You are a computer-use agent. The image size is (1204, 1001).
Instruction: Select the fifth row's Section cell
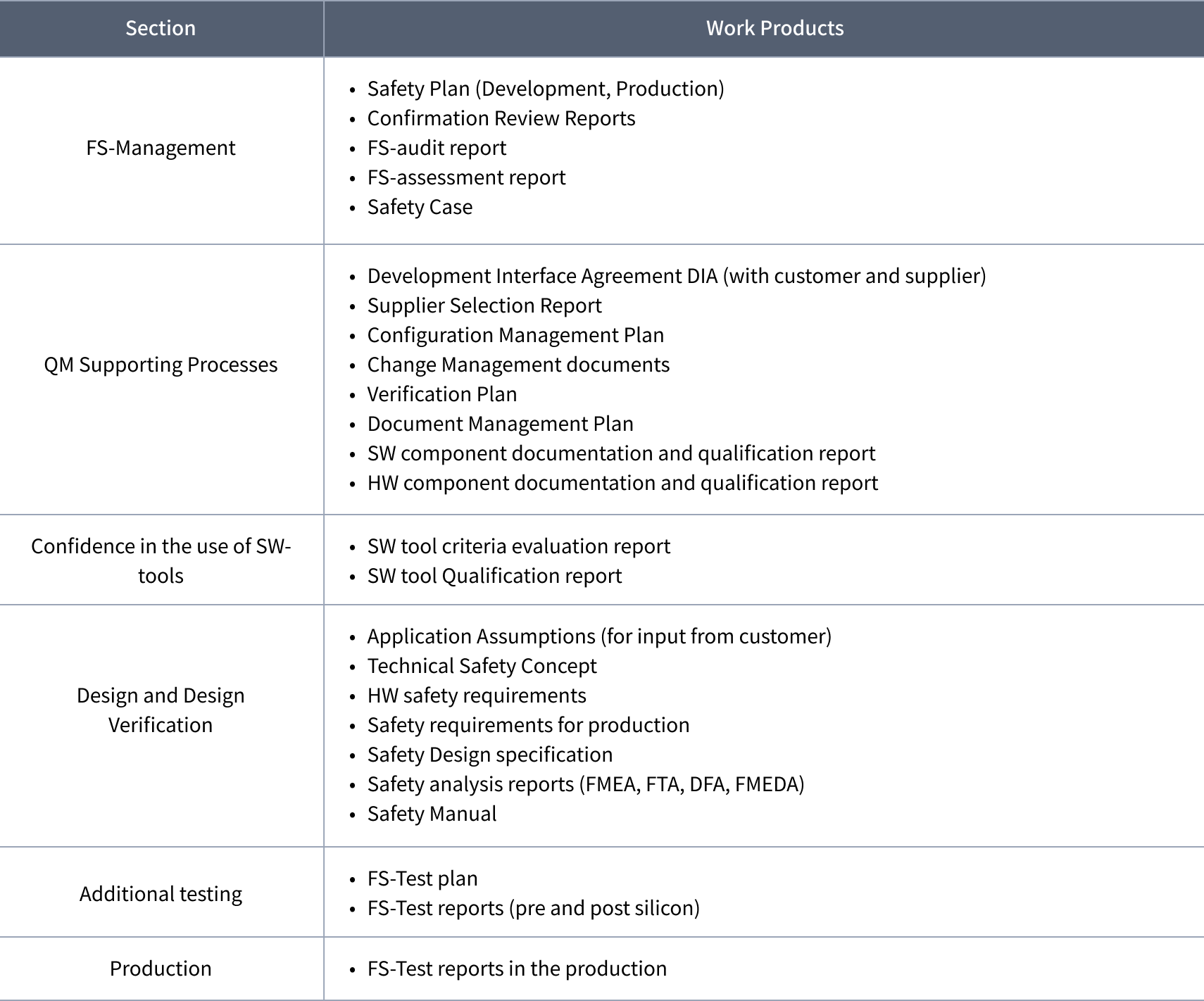pyautogui.click(x=161, y=892)
